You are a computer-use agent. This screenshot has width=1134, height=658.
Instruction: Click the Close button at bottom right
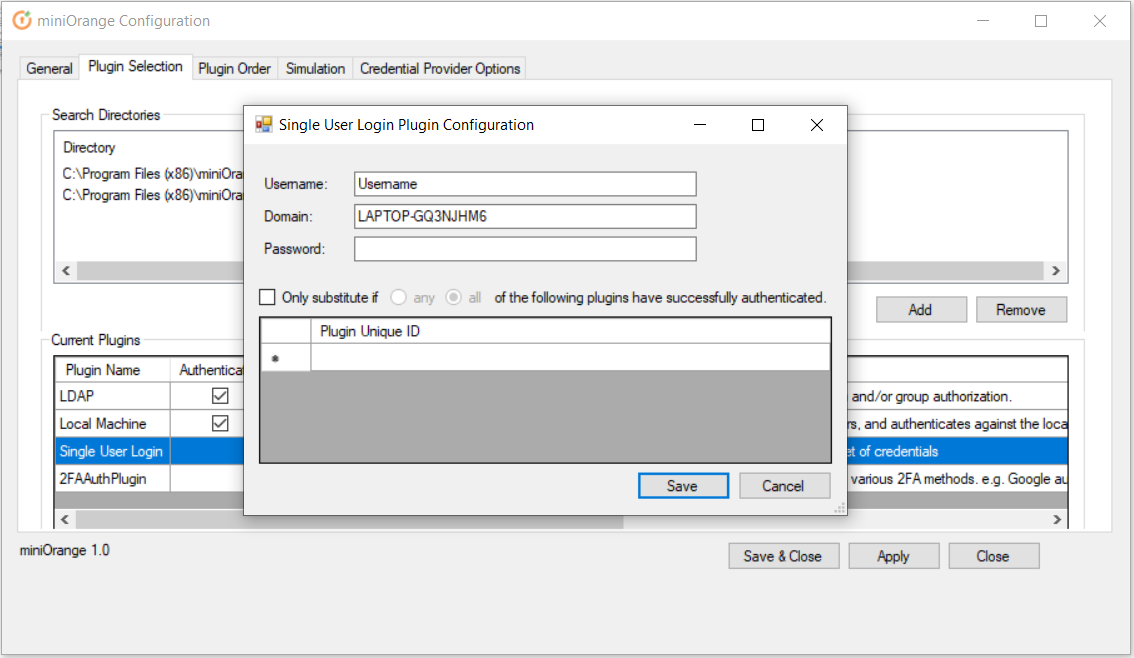coord(993,556)
